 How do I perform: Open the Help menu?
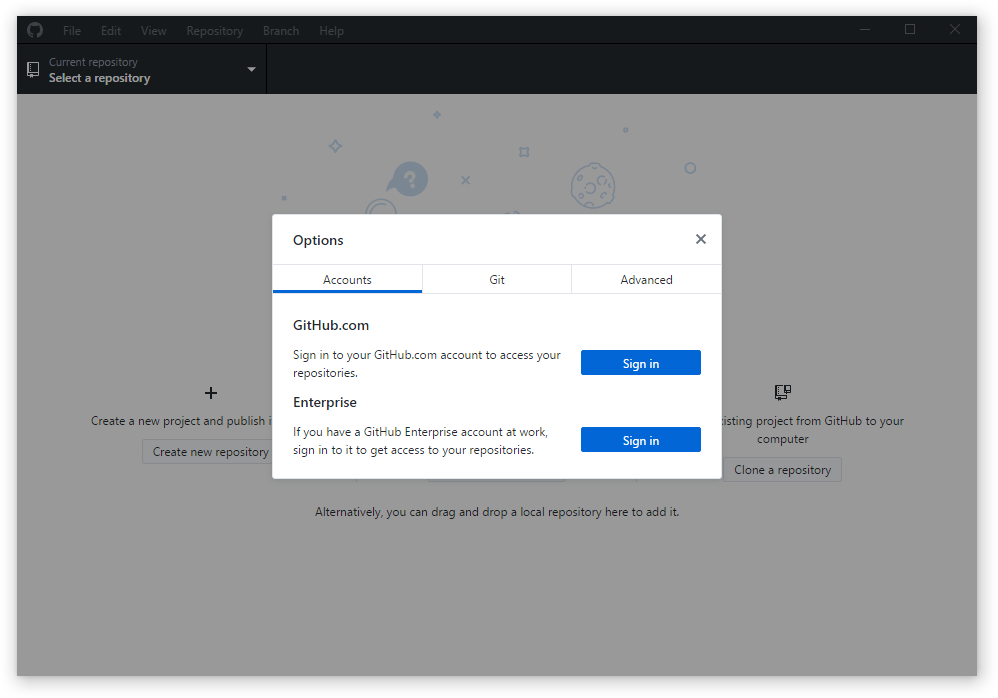pos(331,31)
